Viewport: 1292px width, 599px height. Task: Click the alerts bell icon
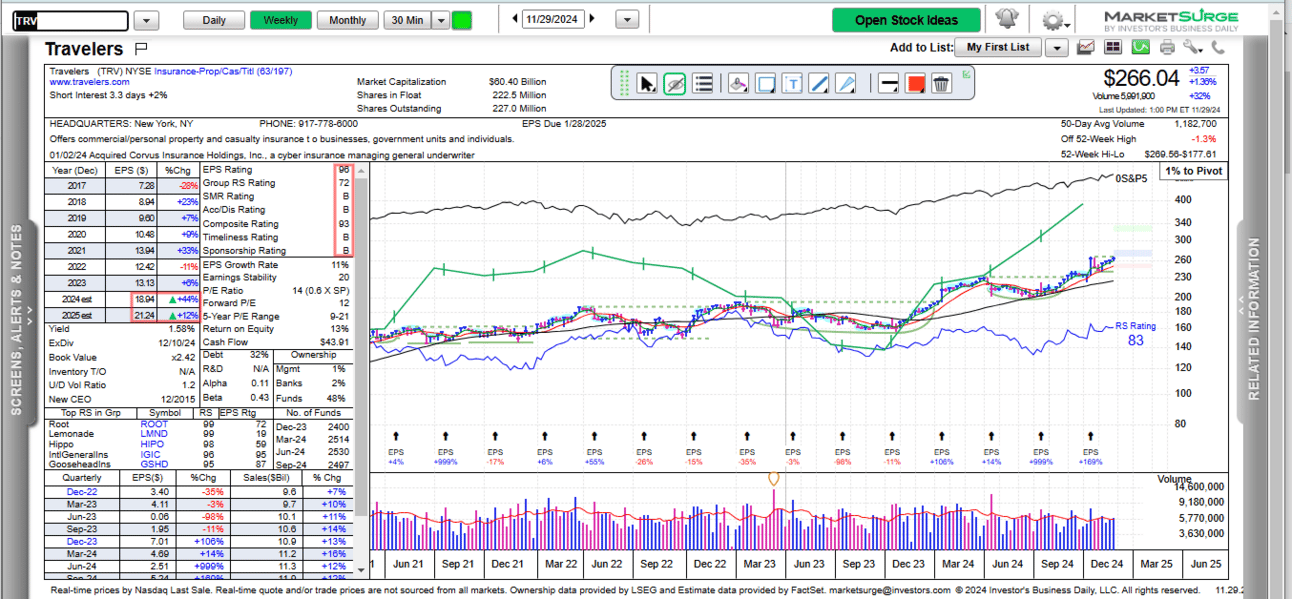pos(1005,20)
